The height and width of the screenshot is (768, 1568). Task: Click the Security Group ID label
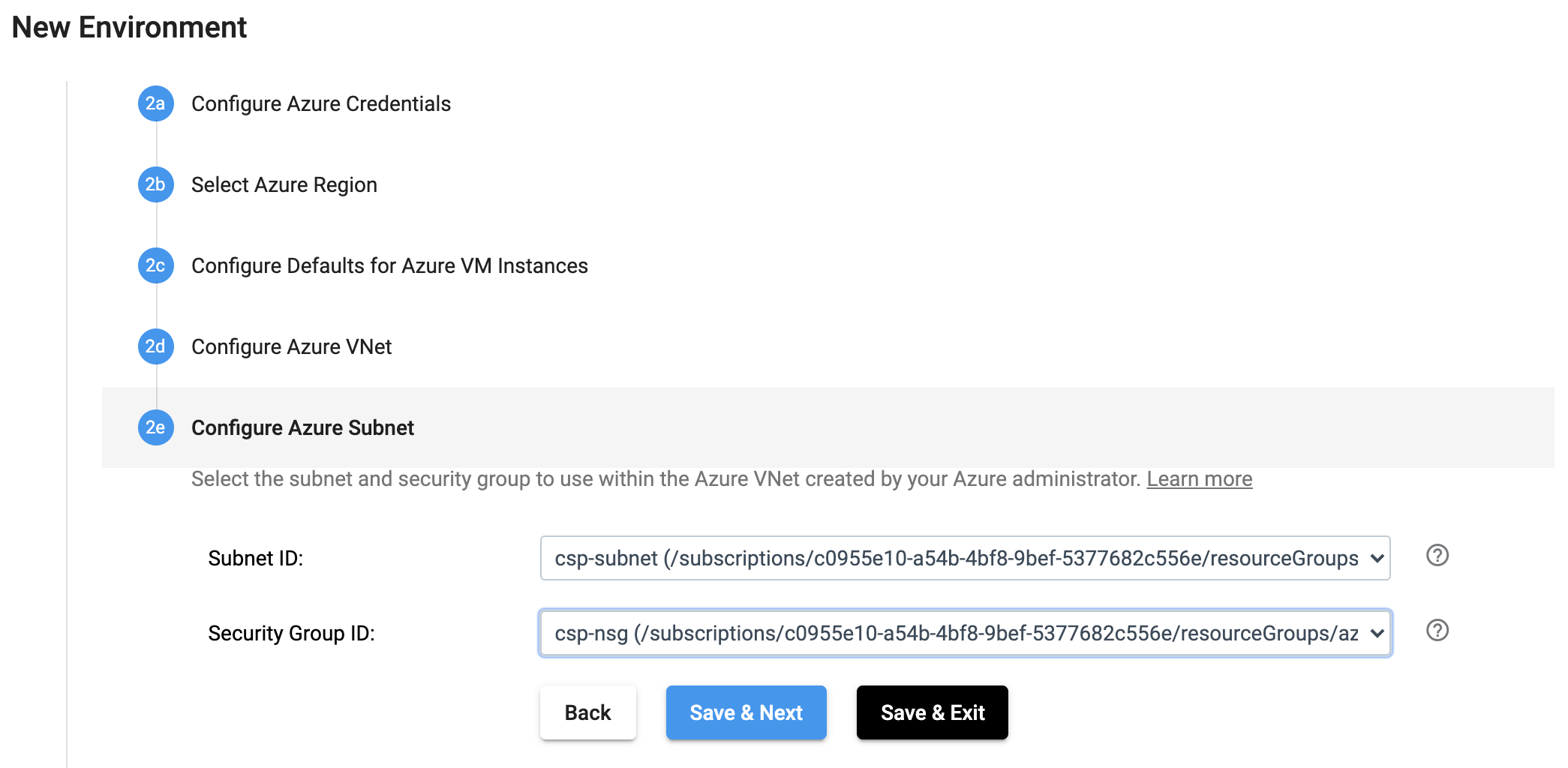(x=291, y=633)
